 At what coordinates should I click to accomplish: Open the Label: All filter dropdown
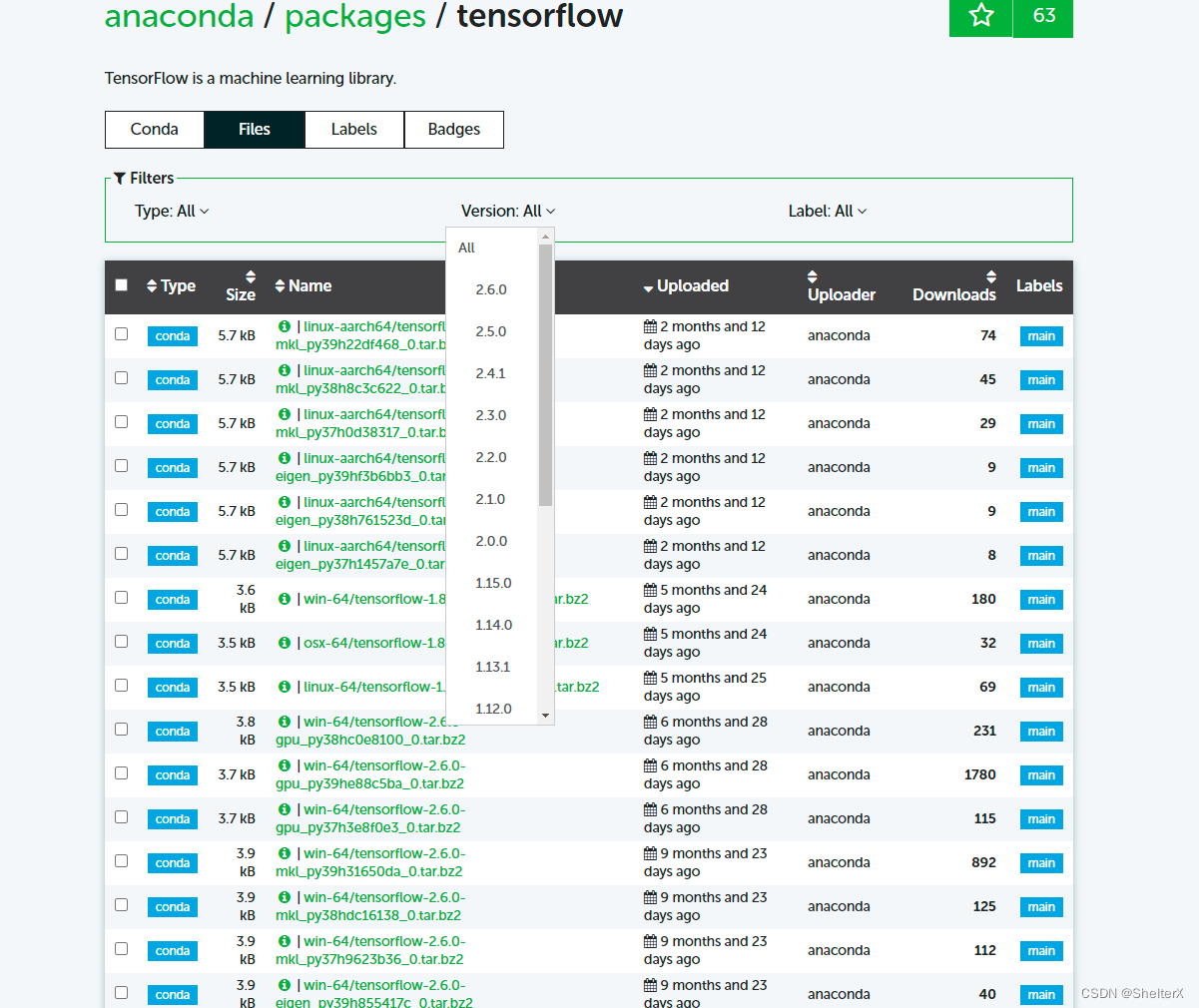[x=828, y=211]
